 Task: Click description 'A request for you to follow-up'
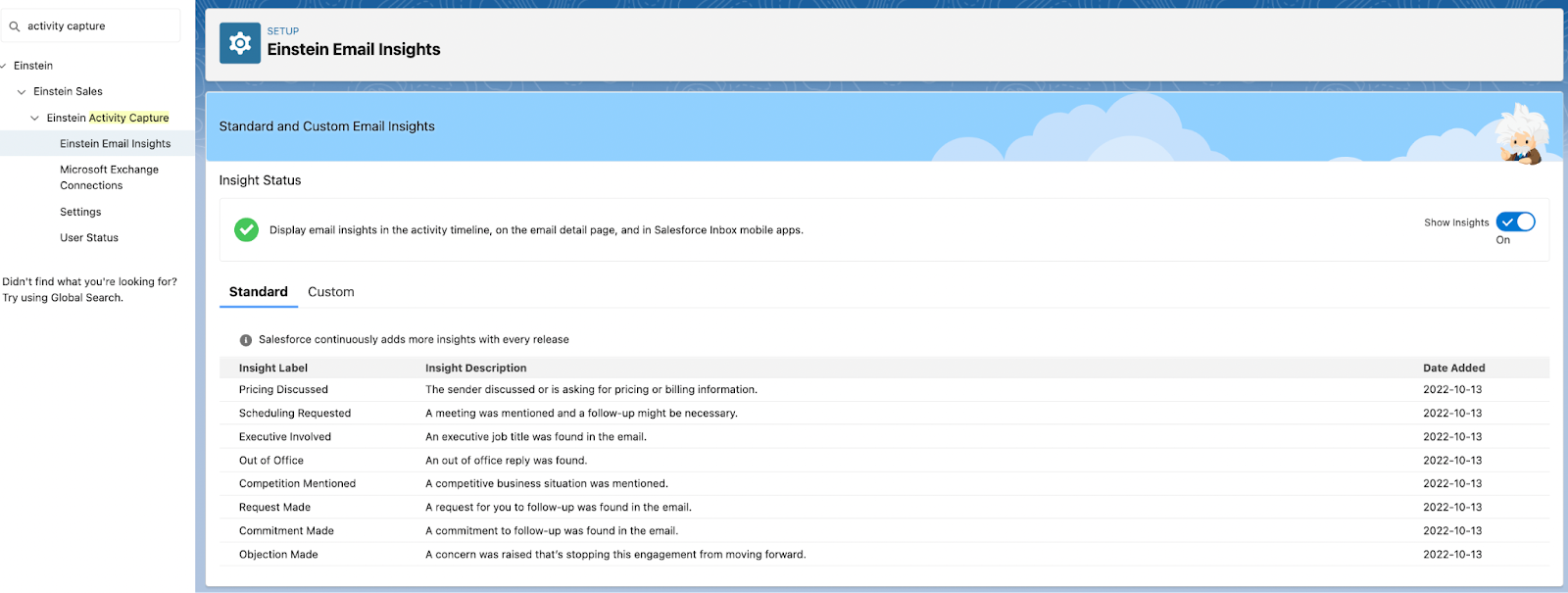click(x=559, y=508)
